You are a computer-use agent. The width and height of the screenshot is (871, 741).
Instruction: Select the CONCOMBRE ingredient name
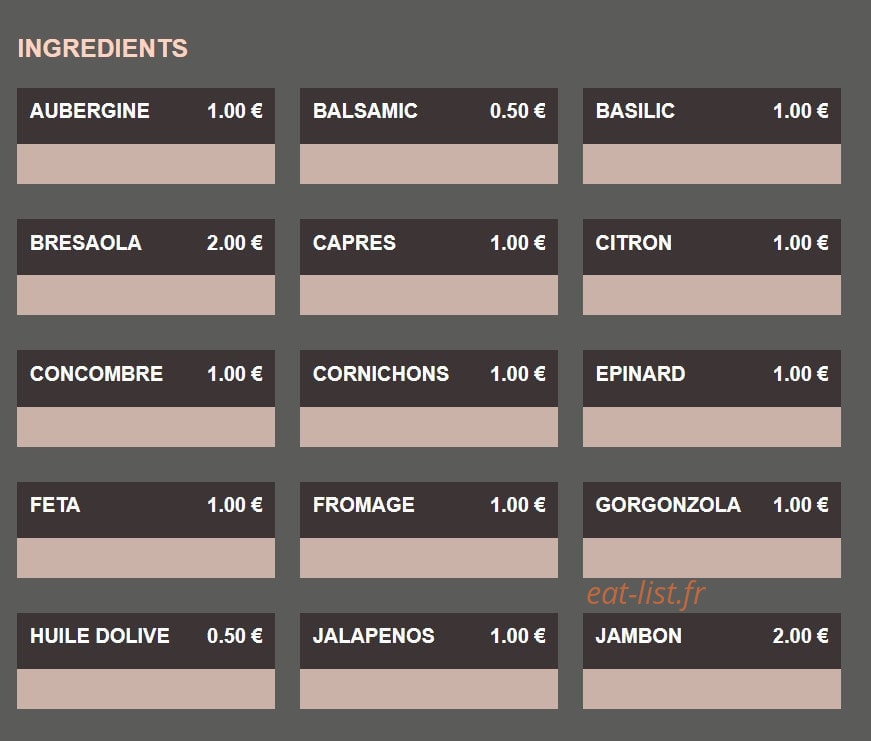96,374
